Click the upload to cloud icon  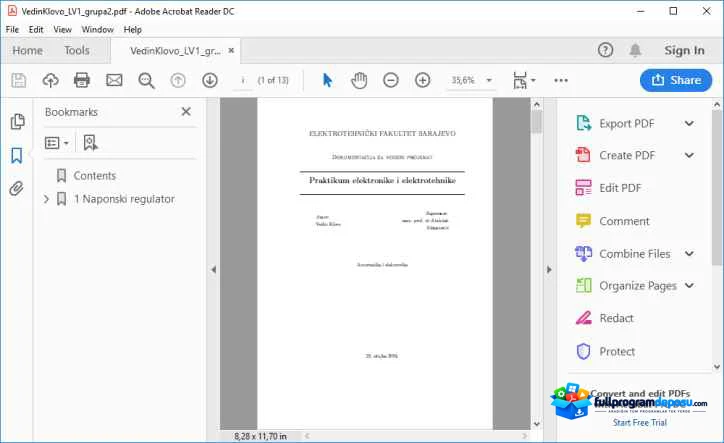(x=50, y=80)
